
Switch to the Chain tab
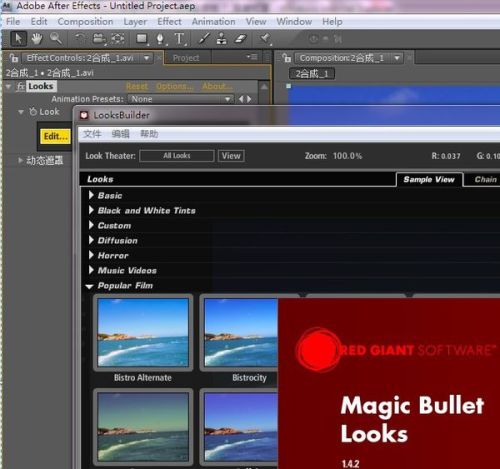(486, 180)
